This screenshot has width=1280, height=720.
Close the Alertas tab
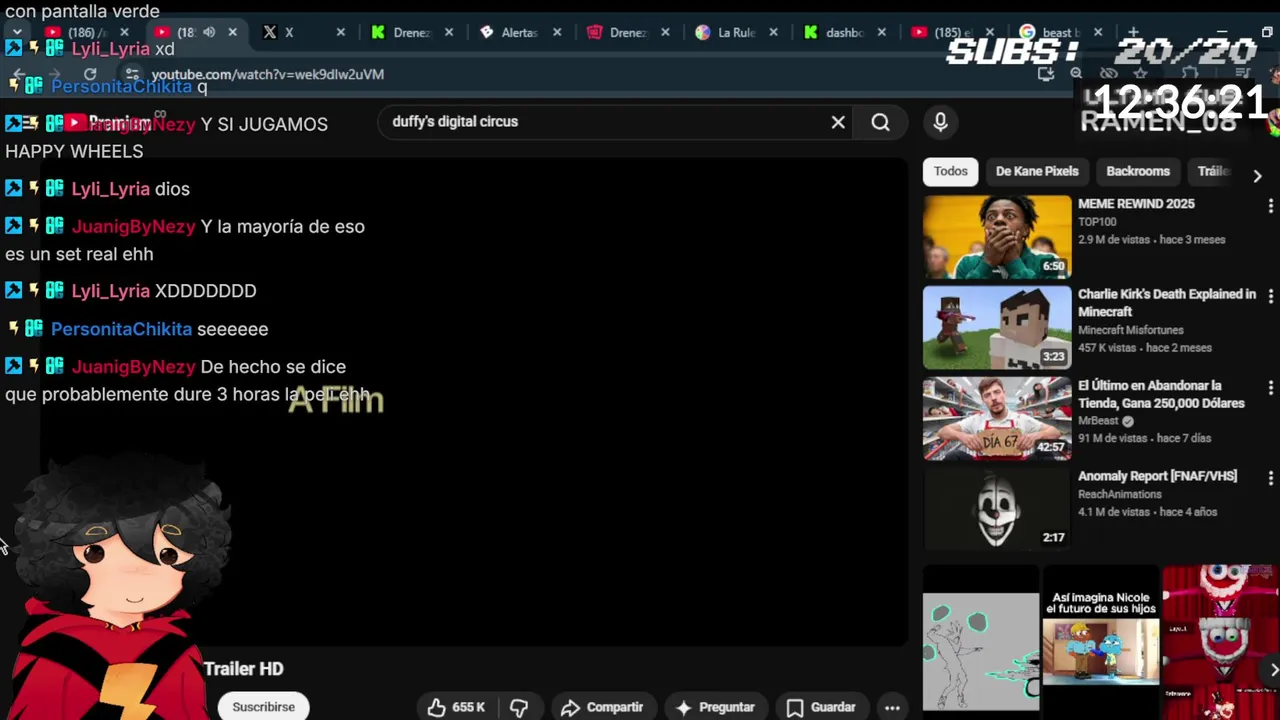[557, 32]
